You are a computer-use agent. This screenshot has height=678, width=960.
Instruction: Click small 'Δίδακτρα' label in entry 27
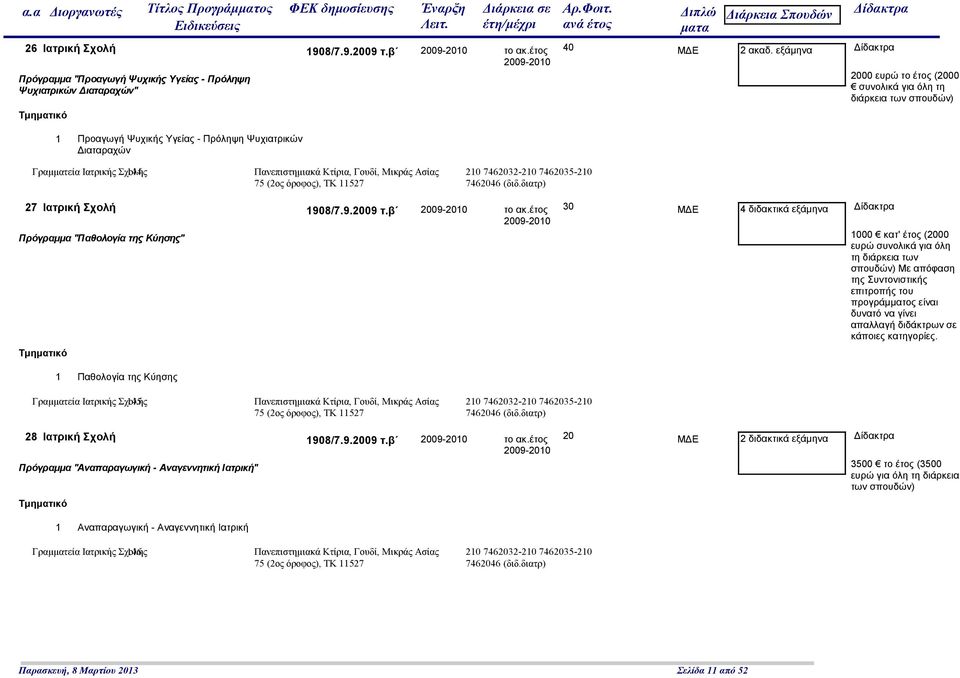pos(874,206)
